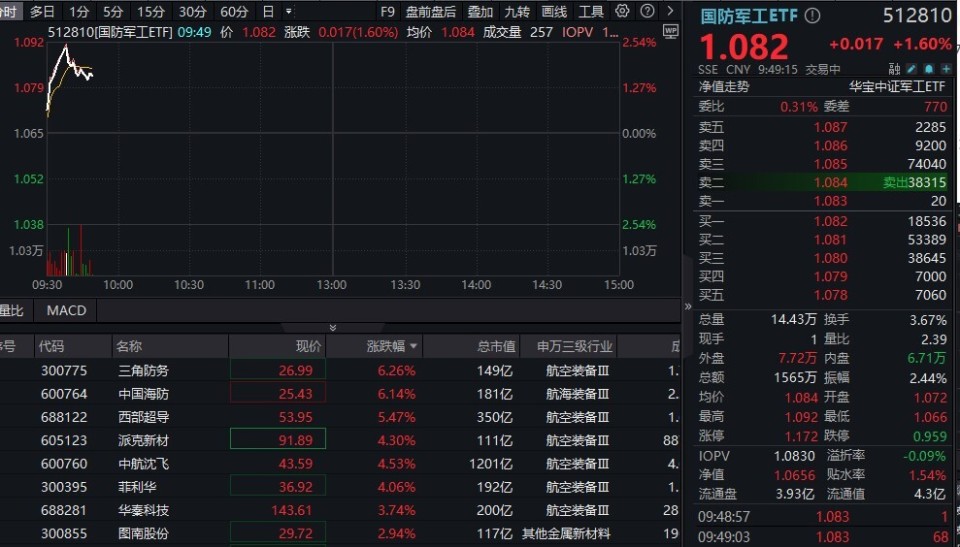Select the MACD indicator tab

pos(66,311)
